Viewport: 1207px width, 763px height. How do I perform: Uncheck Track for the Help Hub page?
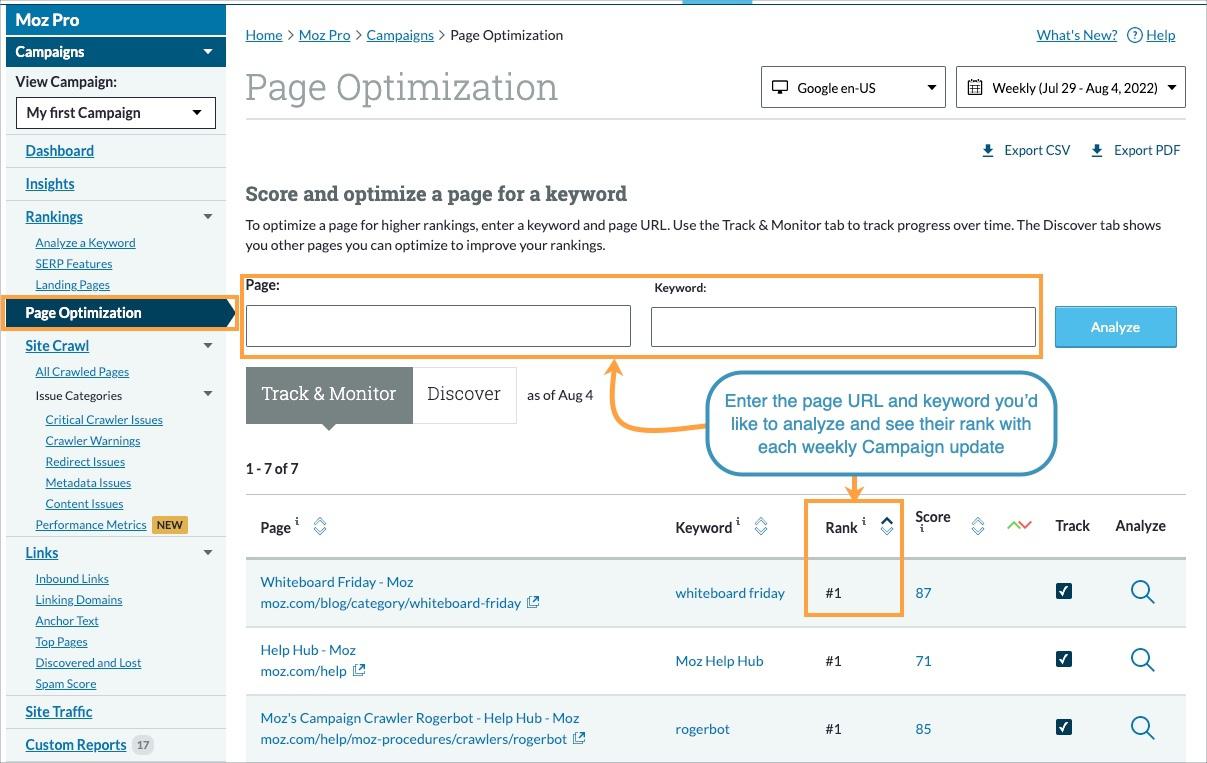click(1063, 660)
